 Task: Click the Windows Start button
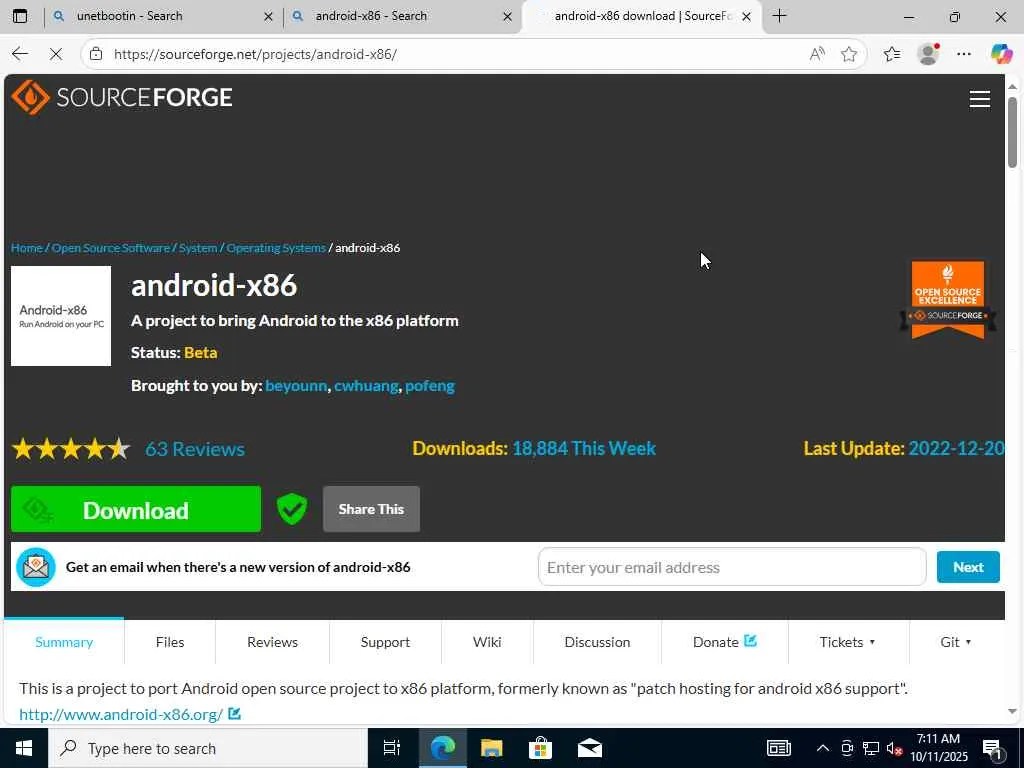[x=24, y=748]
